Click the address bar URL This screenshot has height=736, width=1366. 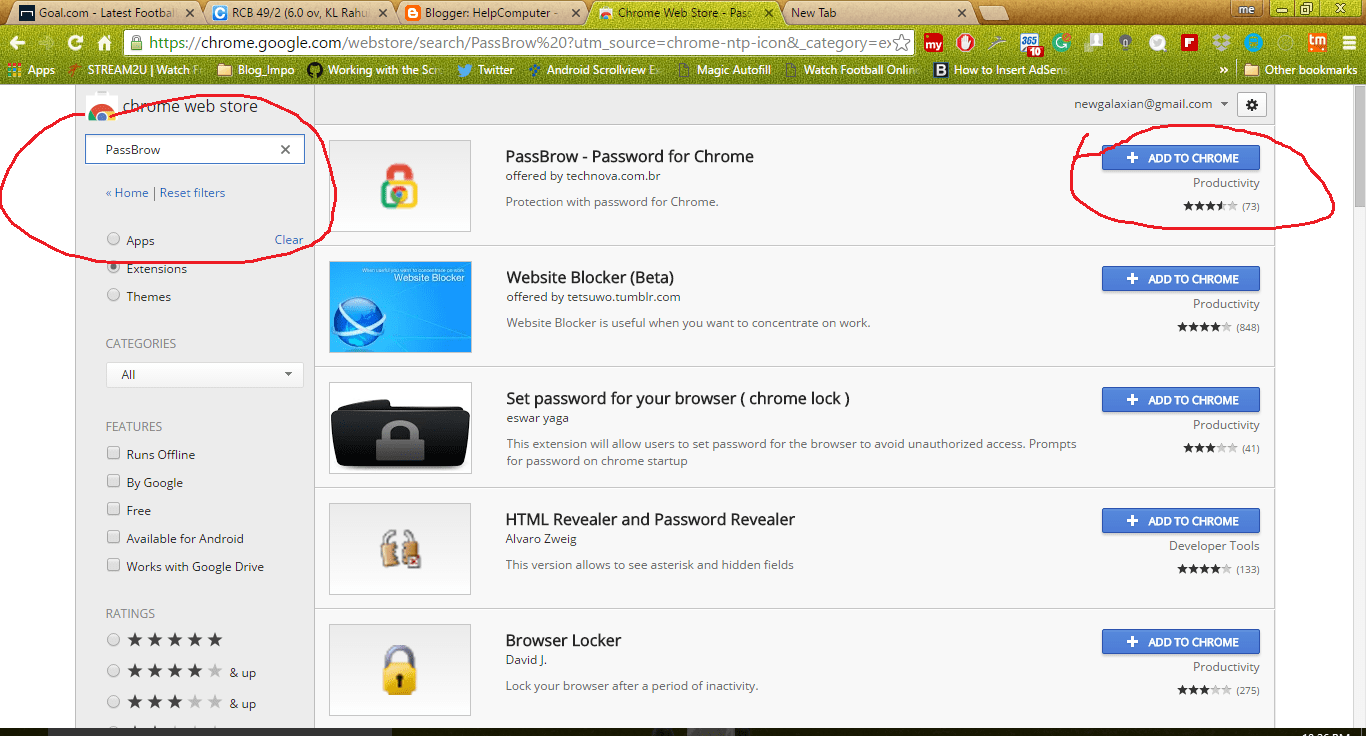[x=518, y=43]
